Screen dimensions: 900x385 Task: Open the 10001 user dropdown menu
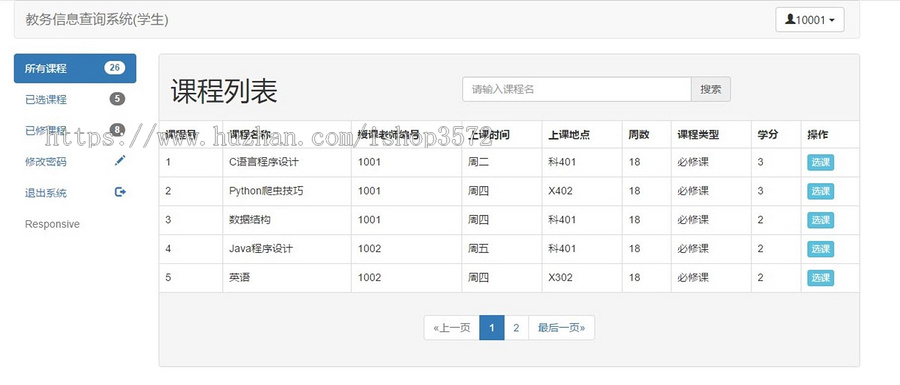coord(809,20)
